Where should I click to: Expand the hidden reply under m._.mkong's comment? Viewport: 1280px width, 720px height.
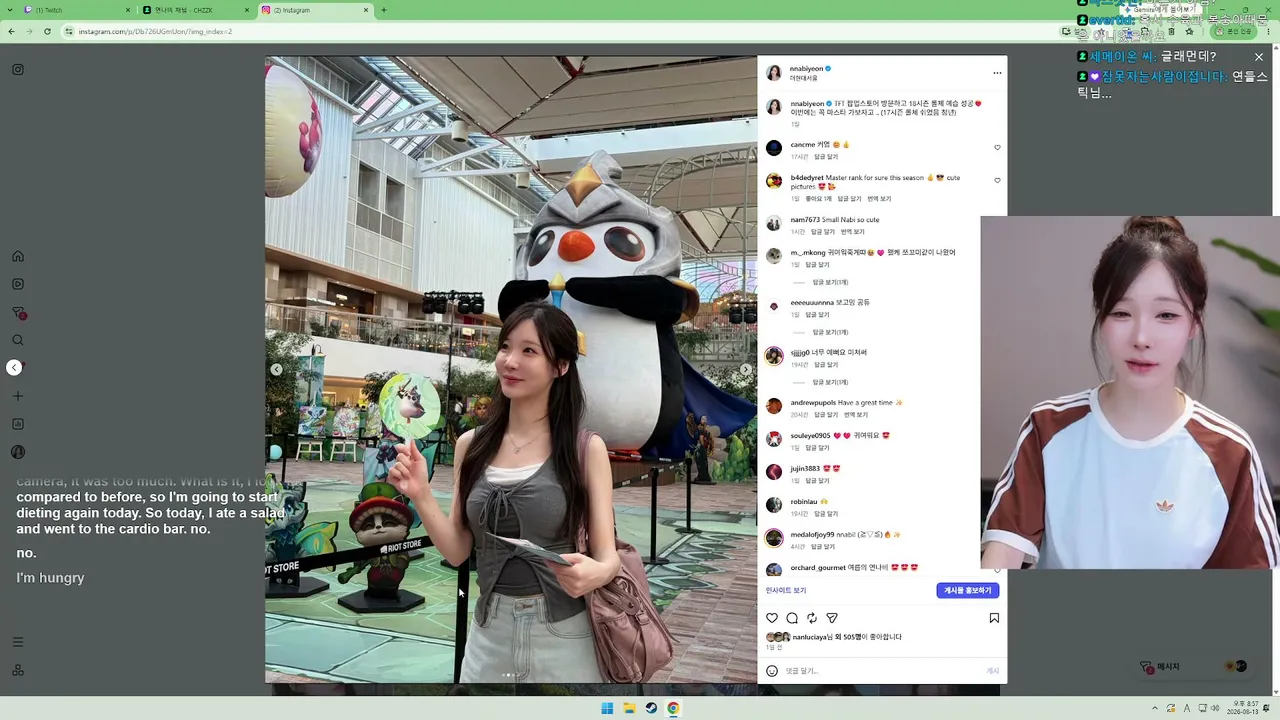830,282
